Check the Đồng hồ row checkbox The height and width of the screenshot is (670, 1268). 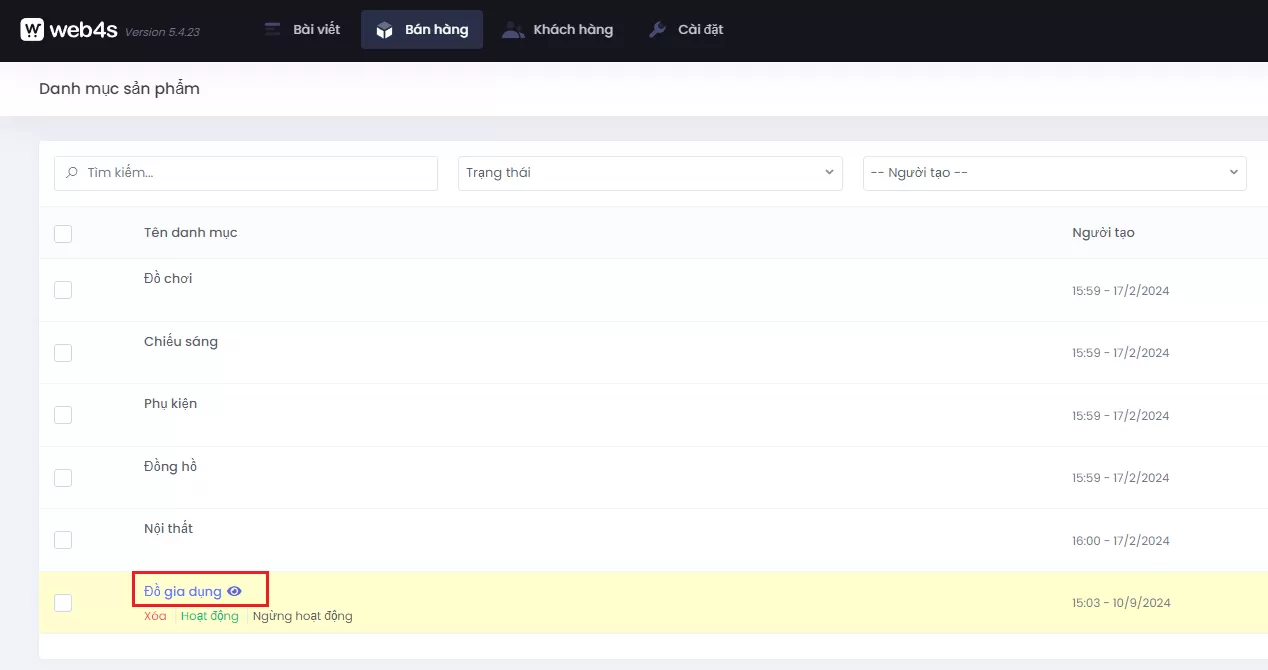click(x=63, y=478)
